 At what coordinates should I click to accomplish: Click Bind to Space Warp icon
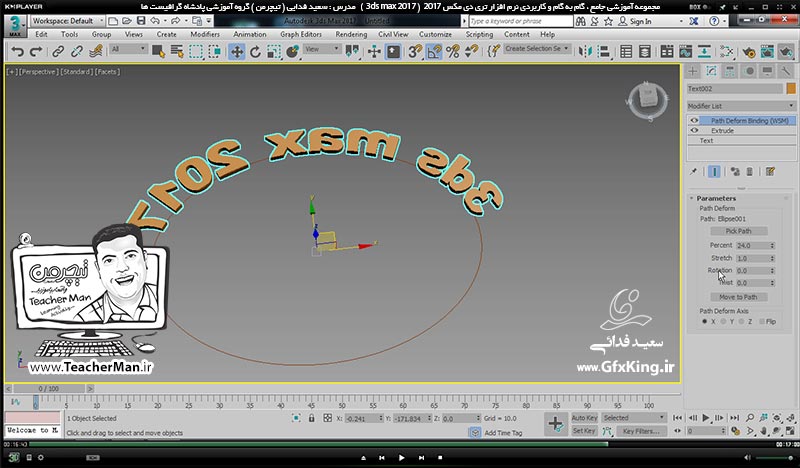(x=95, y=52)
